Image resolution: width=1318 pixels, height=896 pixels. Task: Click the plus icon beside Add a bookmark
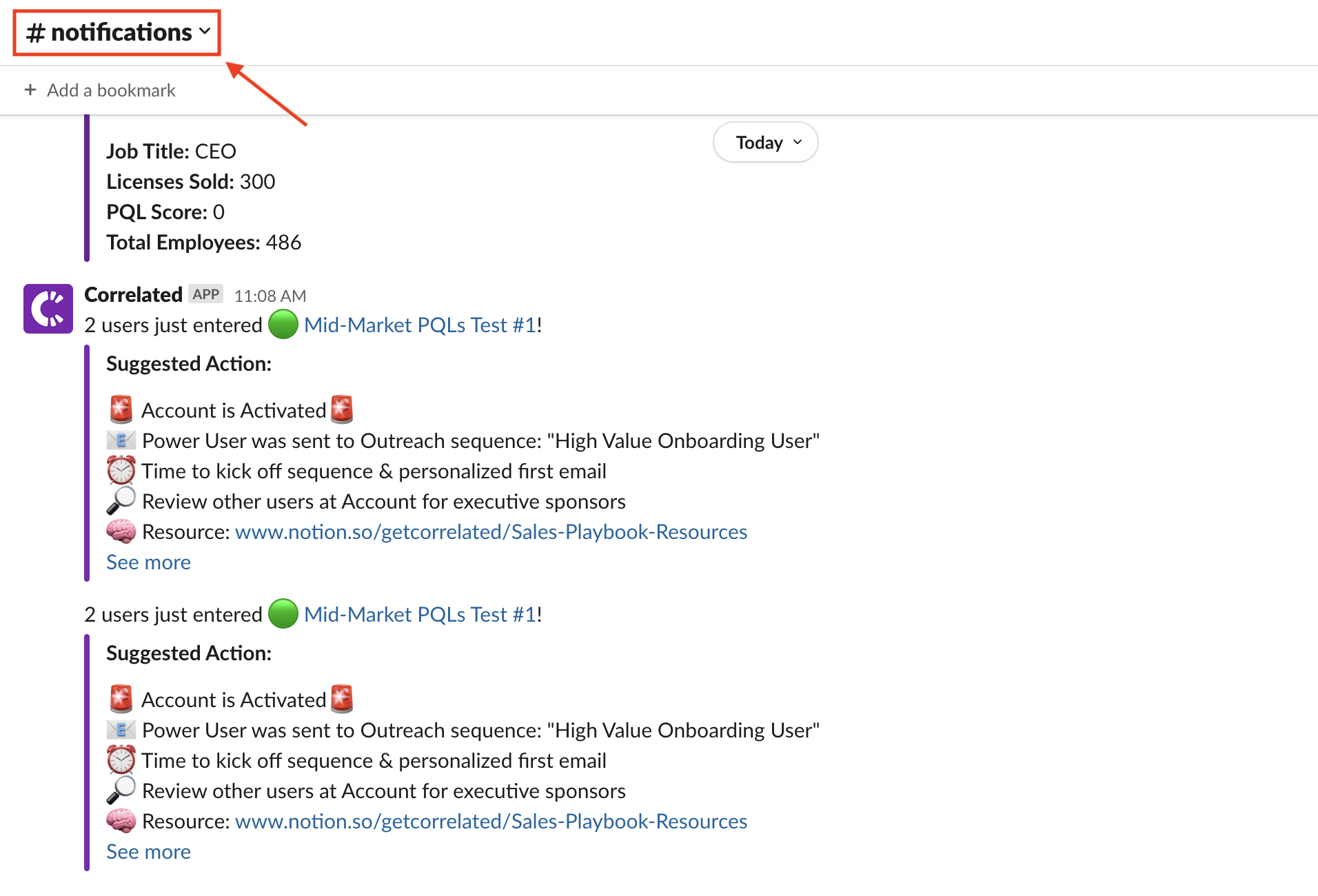(30, 90)
